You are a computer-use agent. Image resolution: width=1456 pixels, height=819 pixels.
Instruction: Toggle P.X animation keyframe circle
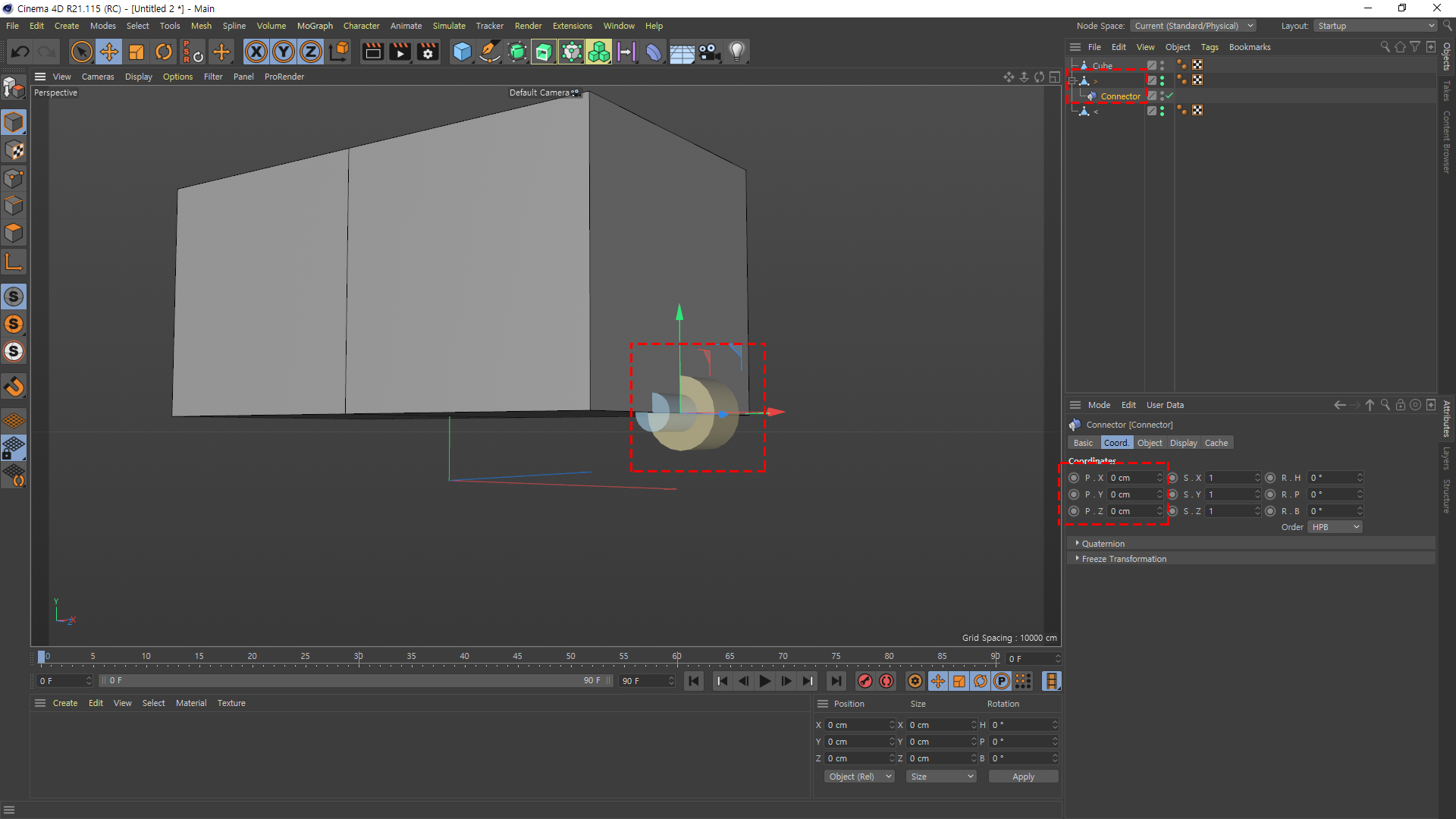(x=1074, y=478)
